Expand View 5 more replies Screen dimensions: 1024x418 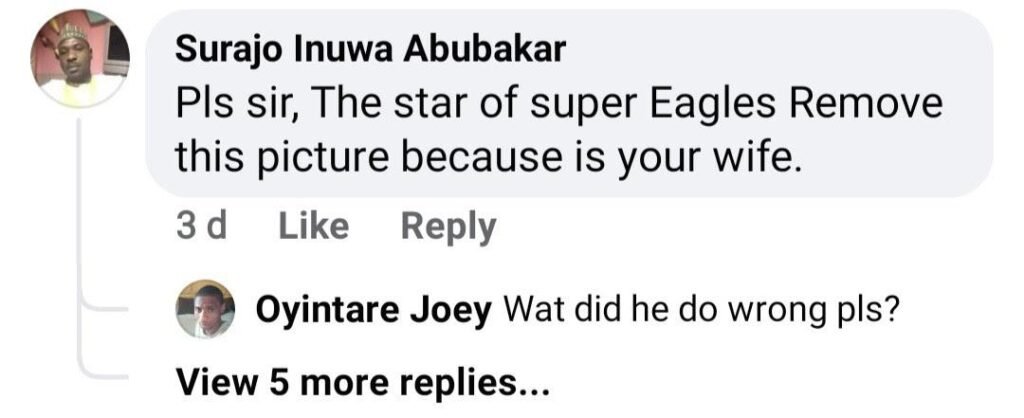(x=362, y=382)
